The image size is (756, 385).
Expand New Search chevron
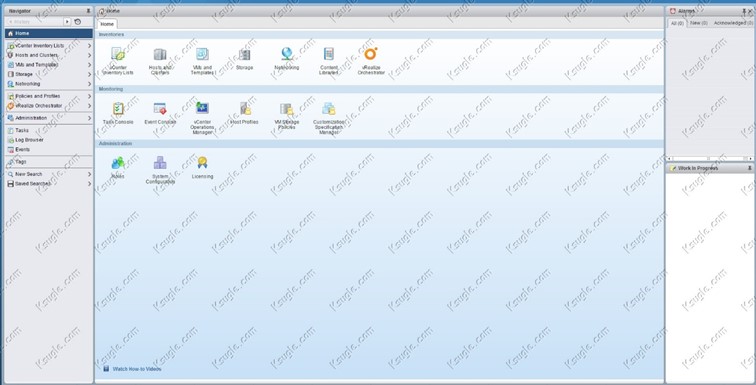(x=90, y=174)
